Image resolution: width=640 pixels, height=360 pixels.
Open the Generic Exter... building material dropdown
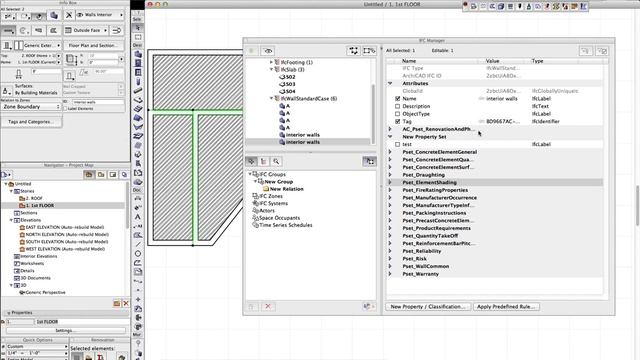pyautogui.click(x=42, y=45)
